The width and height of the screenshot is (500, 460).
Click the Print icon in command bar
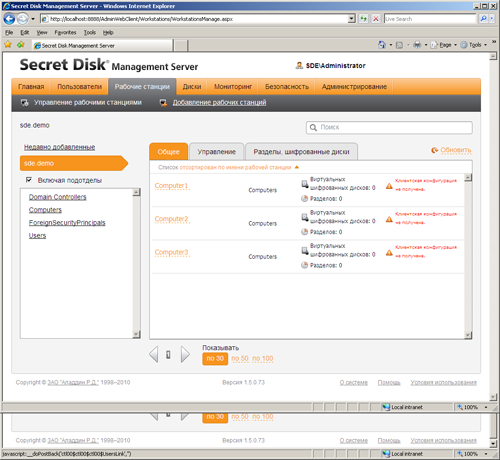(417, 45)
